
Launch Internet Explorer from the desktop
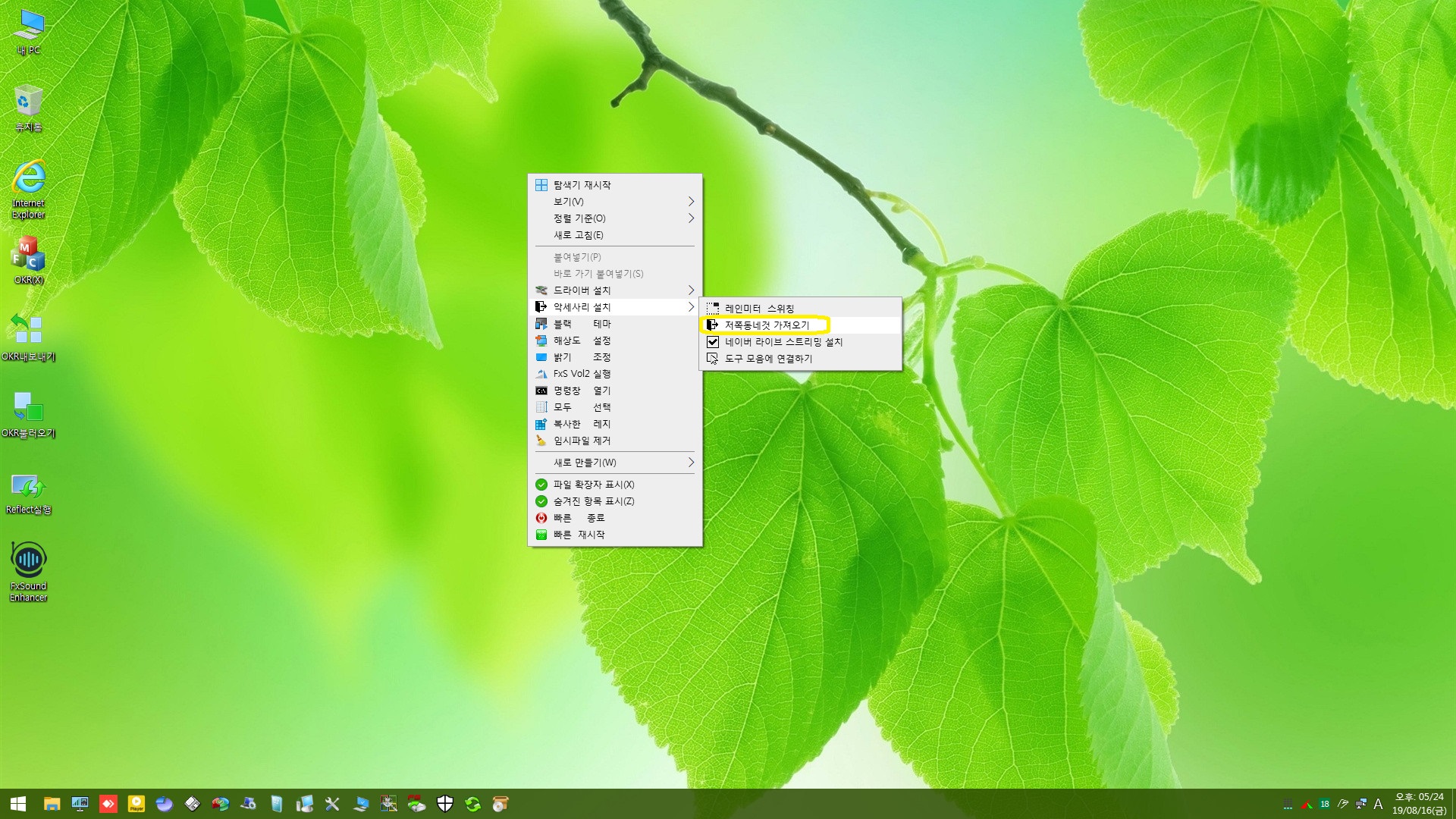pos(29,190)
